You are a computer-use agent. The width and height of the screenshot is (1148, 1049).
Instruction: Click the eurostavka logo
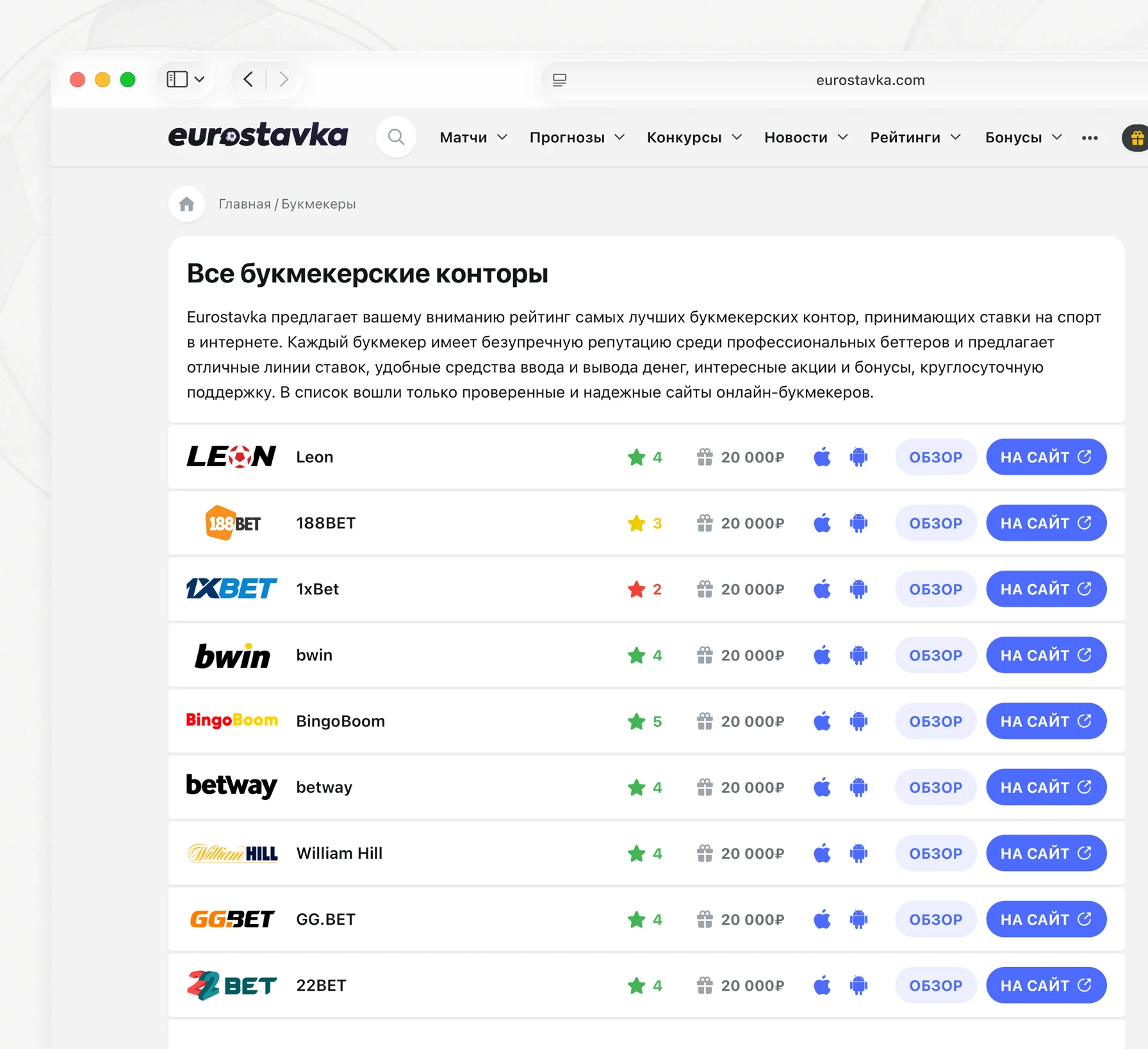[258, 136]
